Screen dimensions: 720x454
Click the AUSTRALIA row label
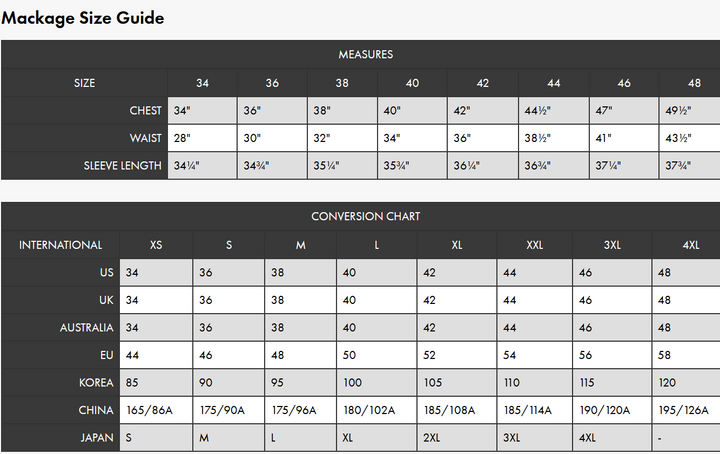tap(86, 328)
